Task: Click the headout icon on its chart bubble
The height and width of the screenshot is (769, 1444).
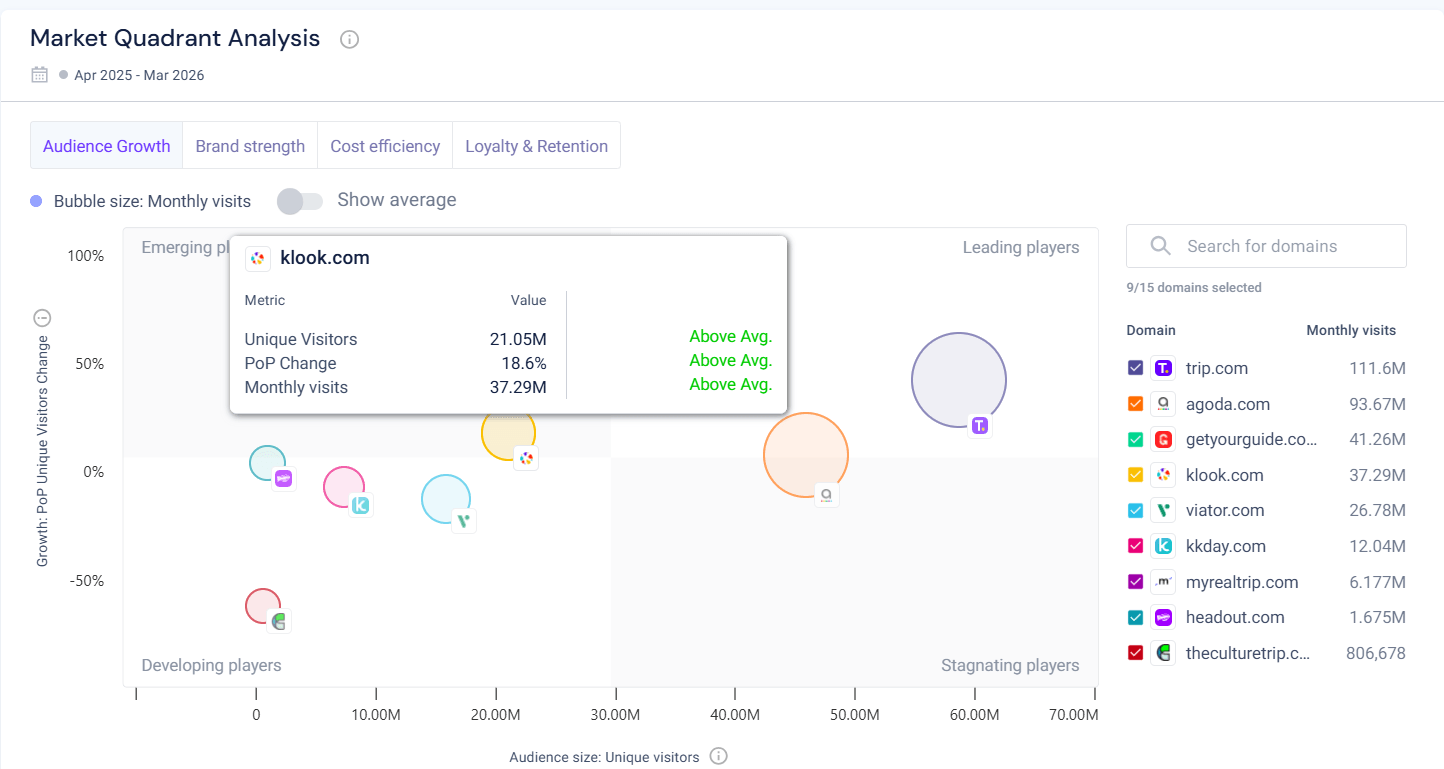Action: pyautogui.click(x=283, y=479)
